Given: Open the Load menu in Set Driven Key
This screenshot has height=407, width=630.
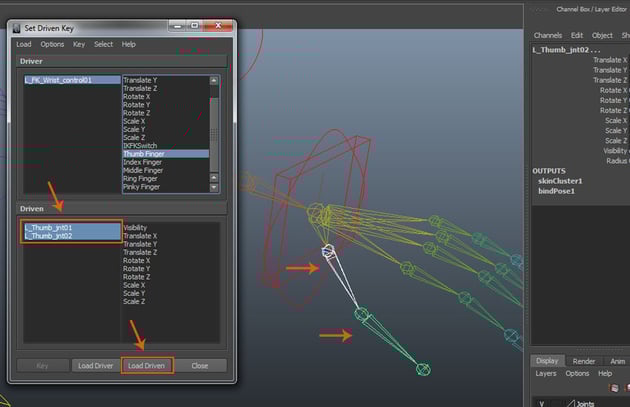Looking at the screenshot, I should coord(23,44).
